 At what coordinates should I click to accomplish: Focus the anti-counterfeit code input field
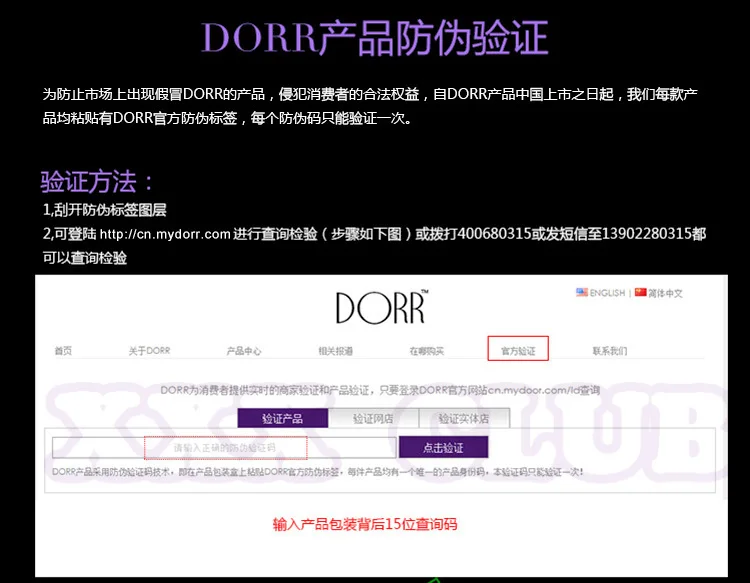(224, 448)
